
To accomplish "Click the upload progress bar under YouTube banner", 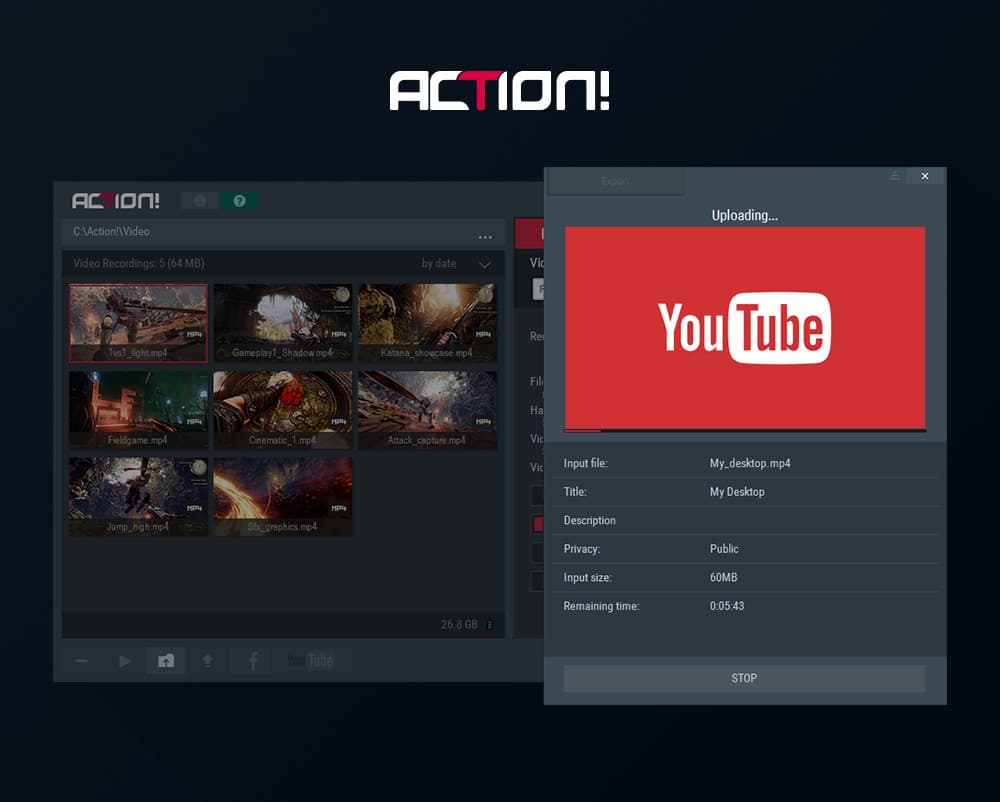I will [745, 431].
